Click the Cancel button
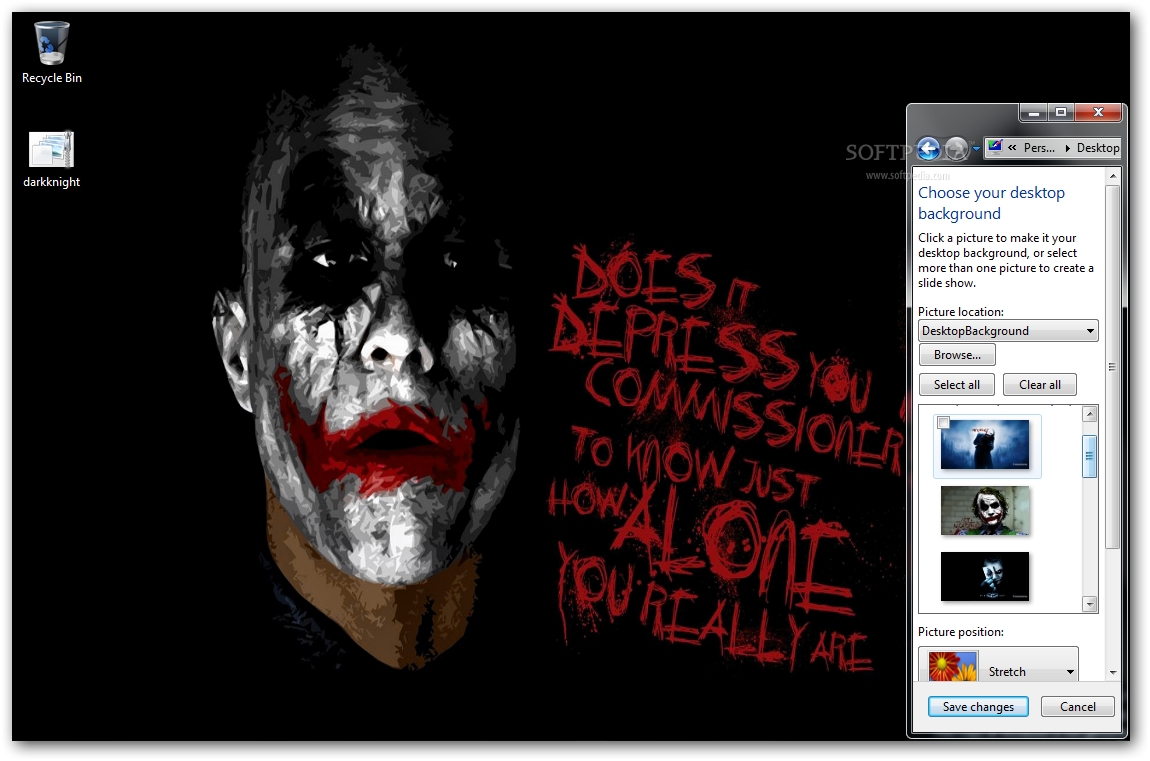 coord(1077,707)
